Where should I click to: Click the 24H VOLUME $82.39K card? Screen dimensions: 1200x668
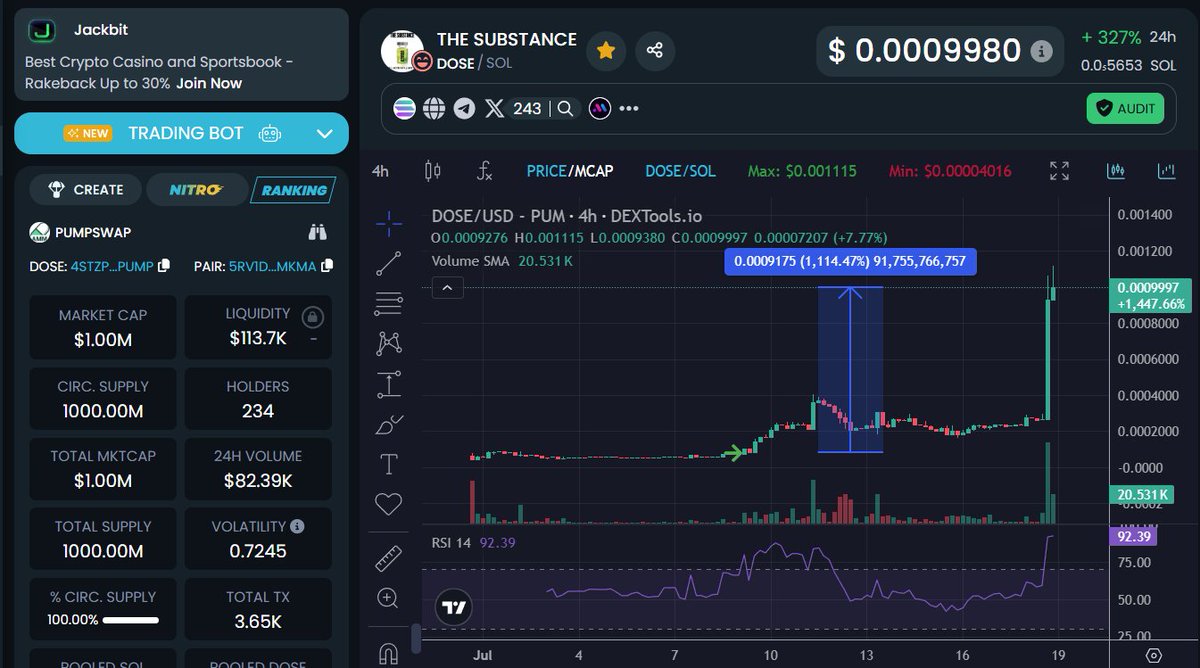(258, 468)
